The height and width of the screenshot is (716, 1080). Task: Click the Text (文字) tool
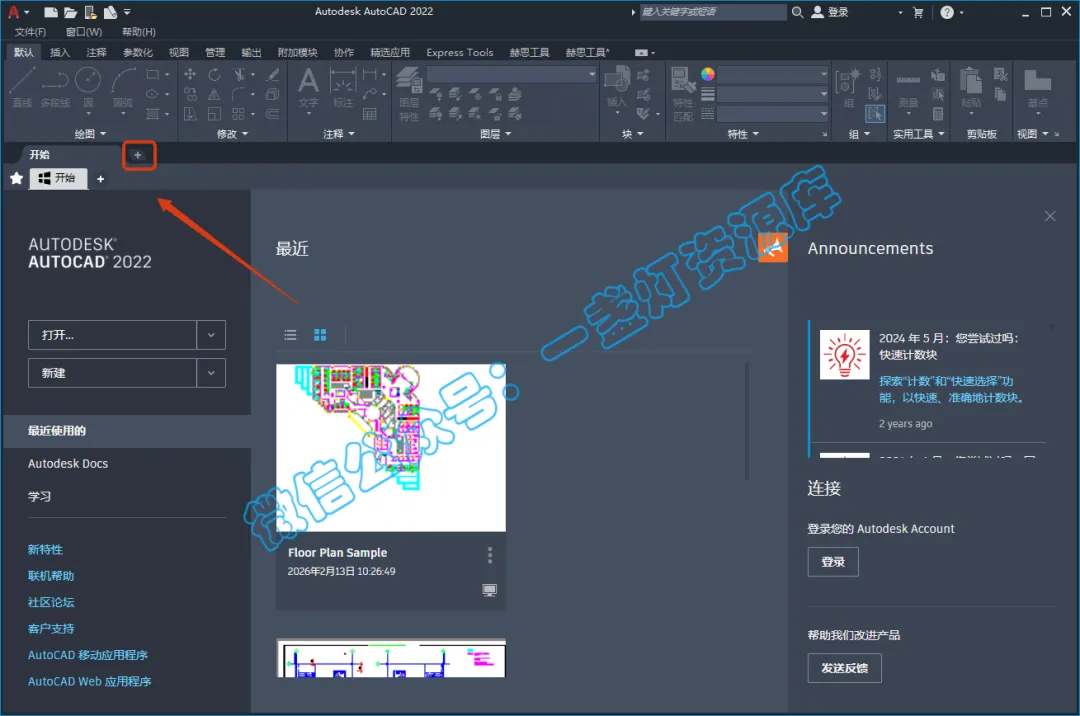pyautogui.click(x=308, y=87)
